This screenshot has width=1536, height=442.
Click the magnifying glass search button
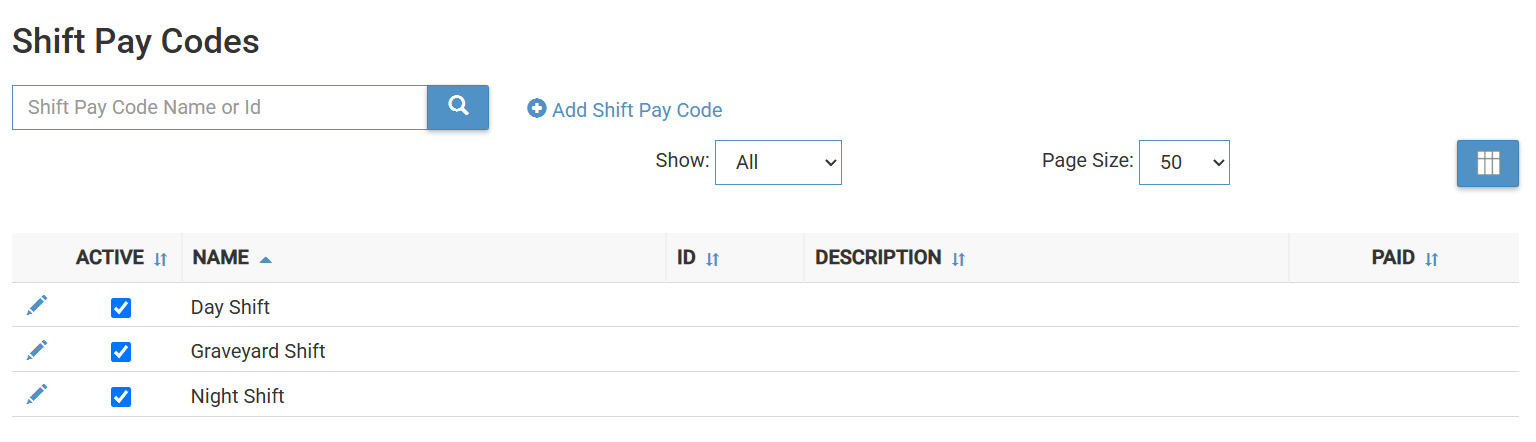(458, 107)
